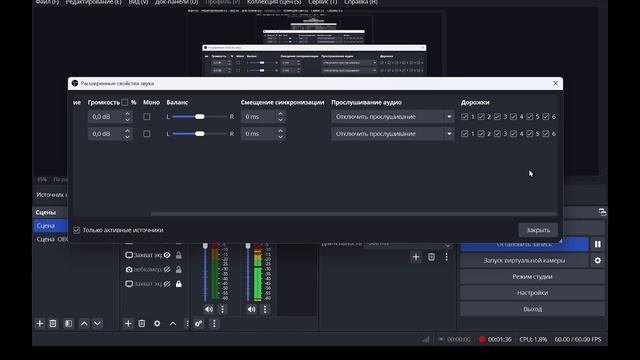
Task: Uncheck track 1 in the first source row
Action: coord(464,117)
